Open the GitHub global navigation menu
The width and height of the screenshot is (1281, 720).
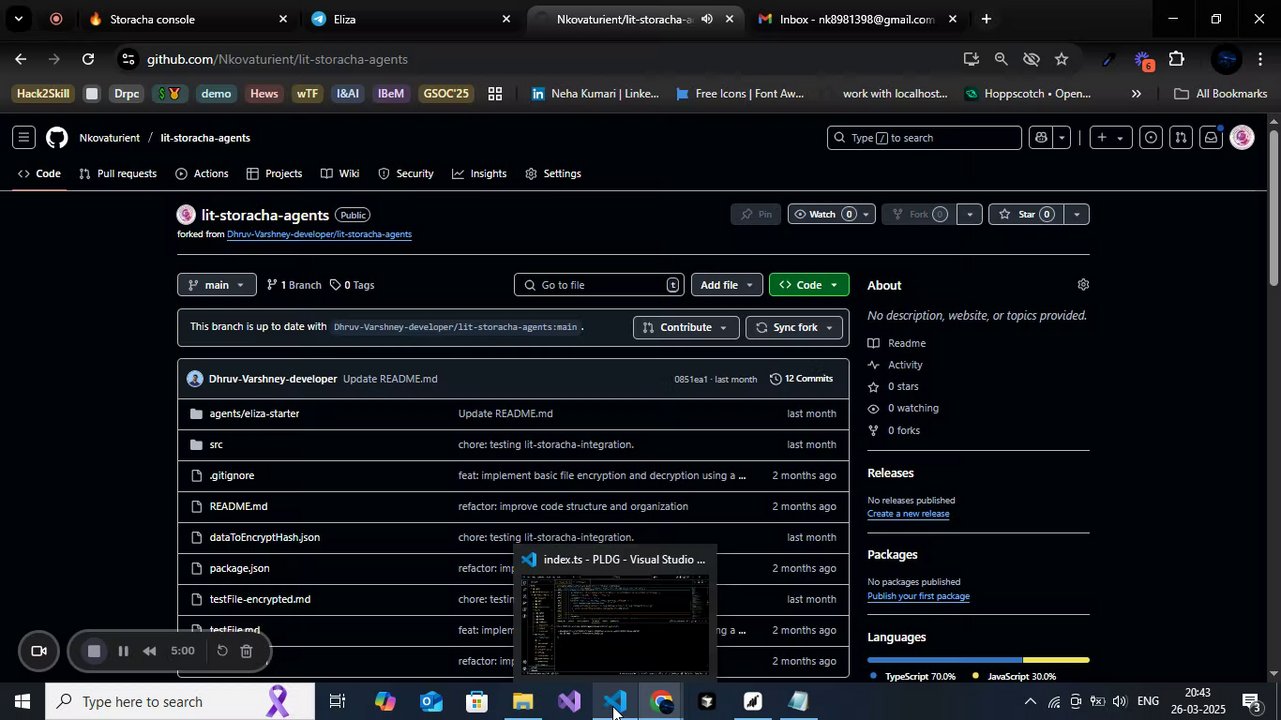tap(24, 138)
